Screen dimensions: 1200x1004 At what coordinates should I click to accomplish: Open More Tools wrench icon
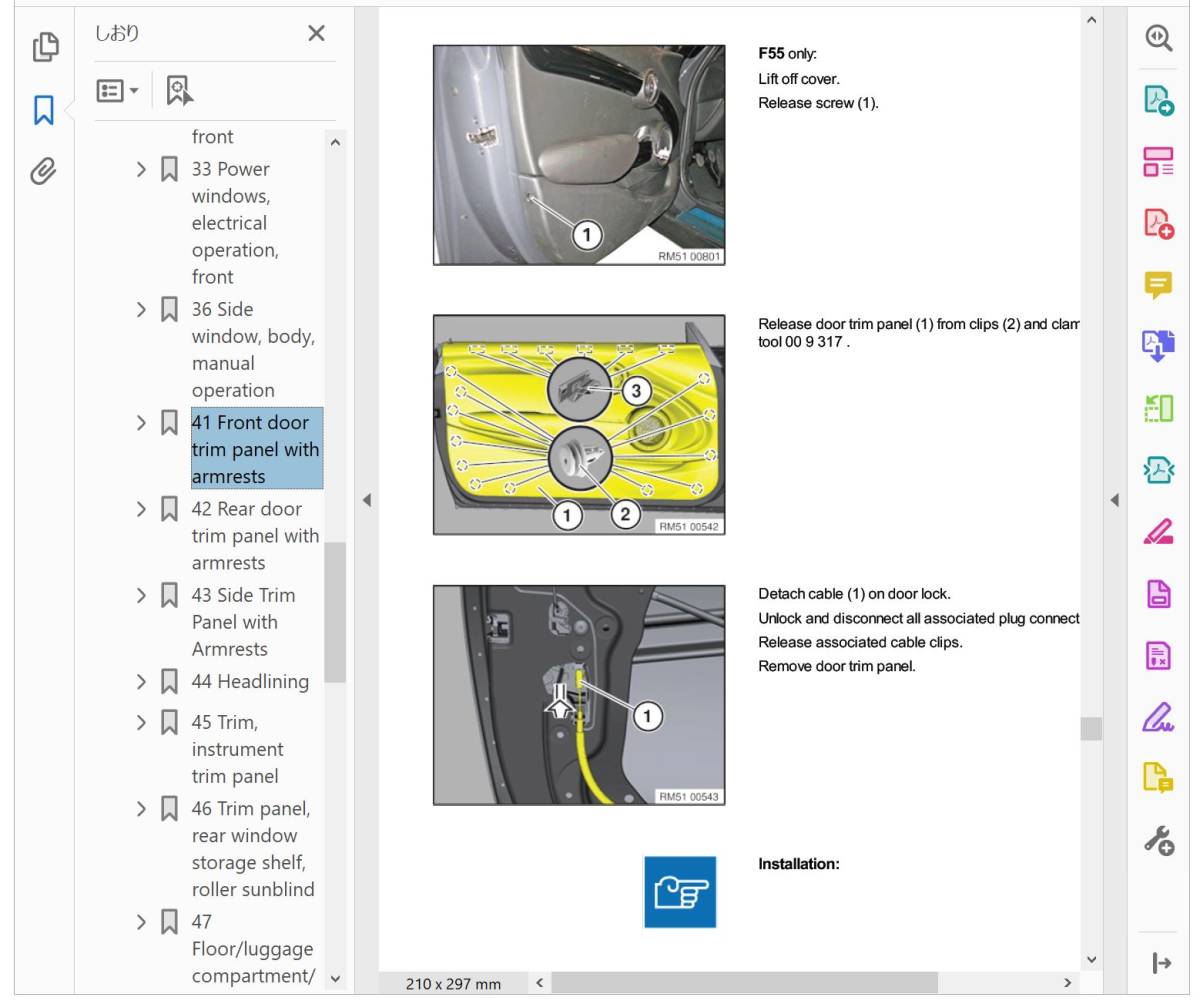pos(1159,840)
